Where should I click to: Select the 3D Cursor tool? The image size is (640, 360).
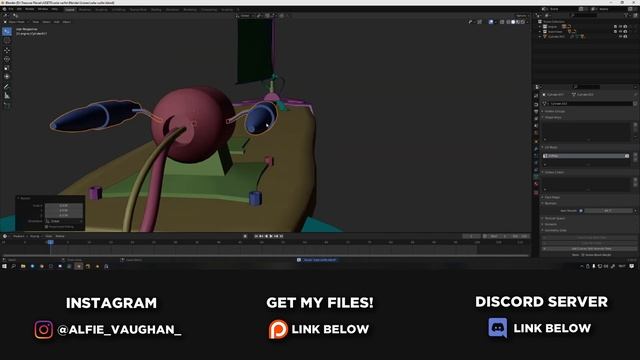point(7,41)
